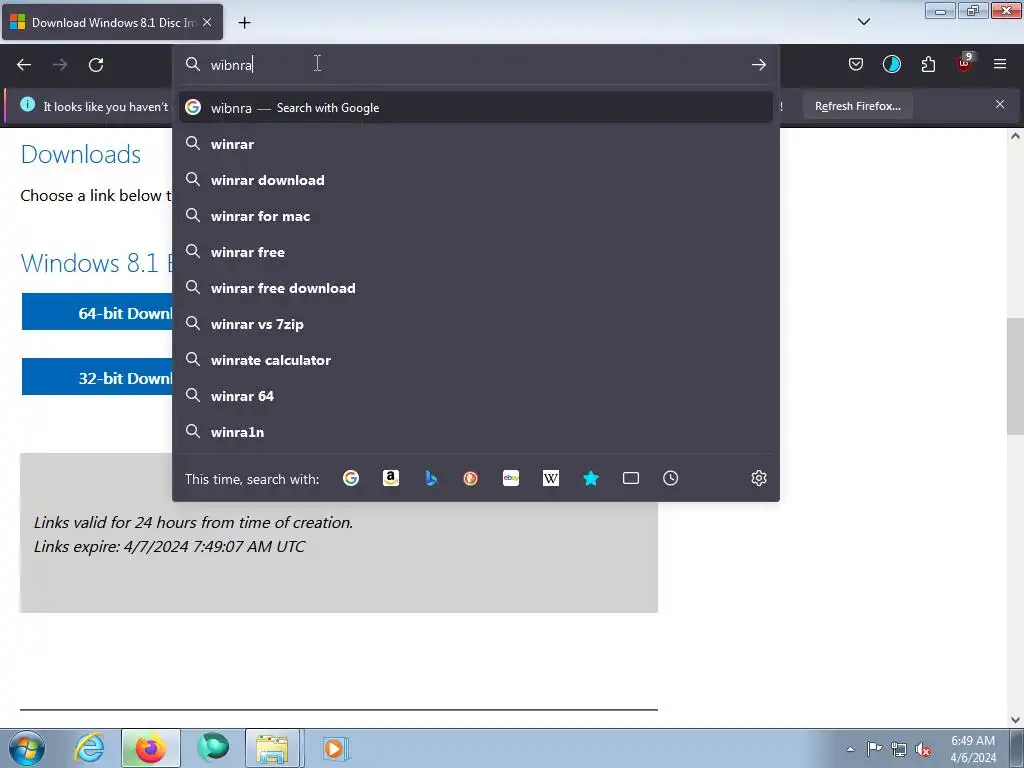
Task: Click the half-circle theme extension icon
Action: 891,64
